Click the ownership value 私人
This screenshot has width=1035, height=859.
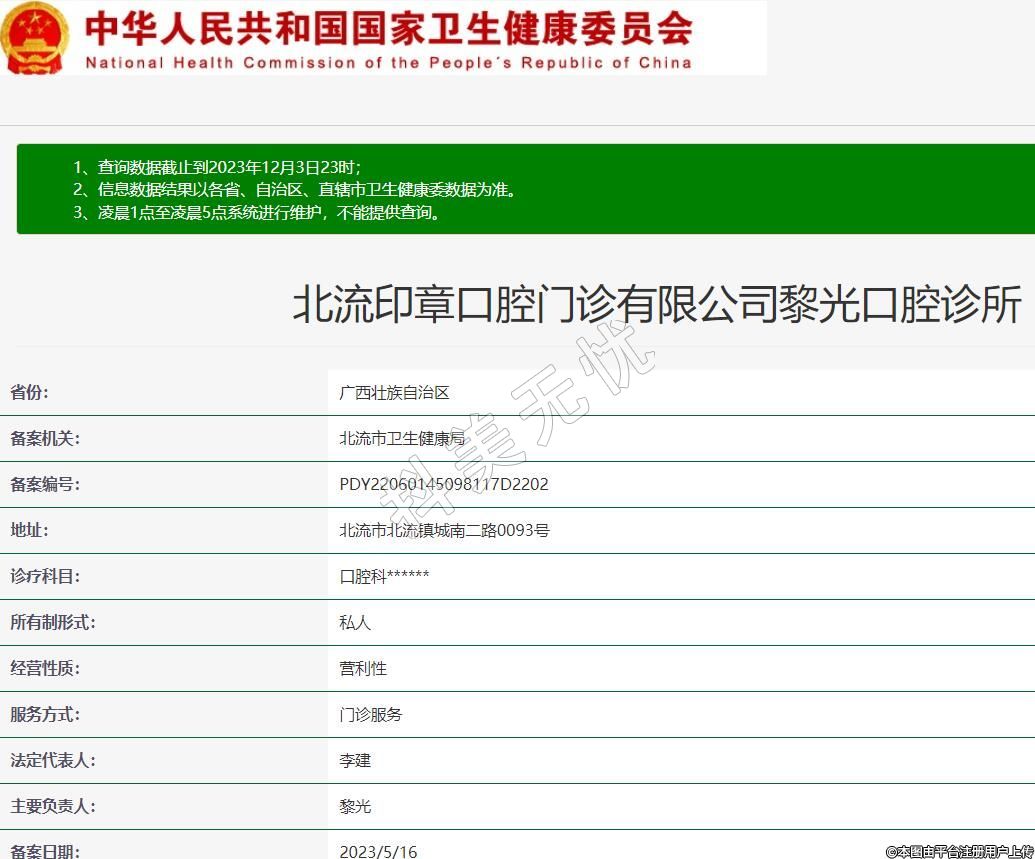[x=355, y=623]
